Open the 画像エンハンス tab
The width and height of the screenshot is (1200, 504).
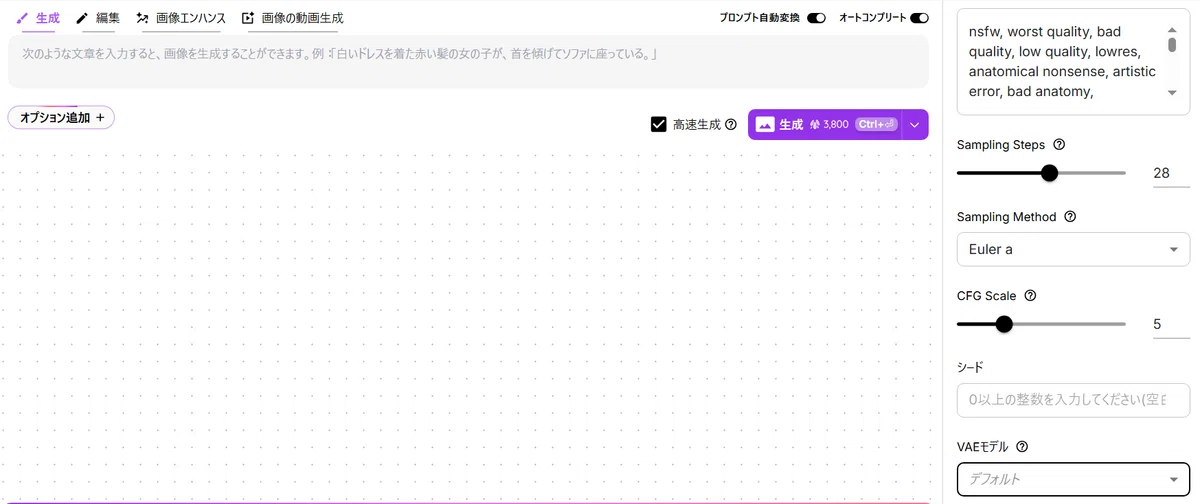click(x=181, y=18)
